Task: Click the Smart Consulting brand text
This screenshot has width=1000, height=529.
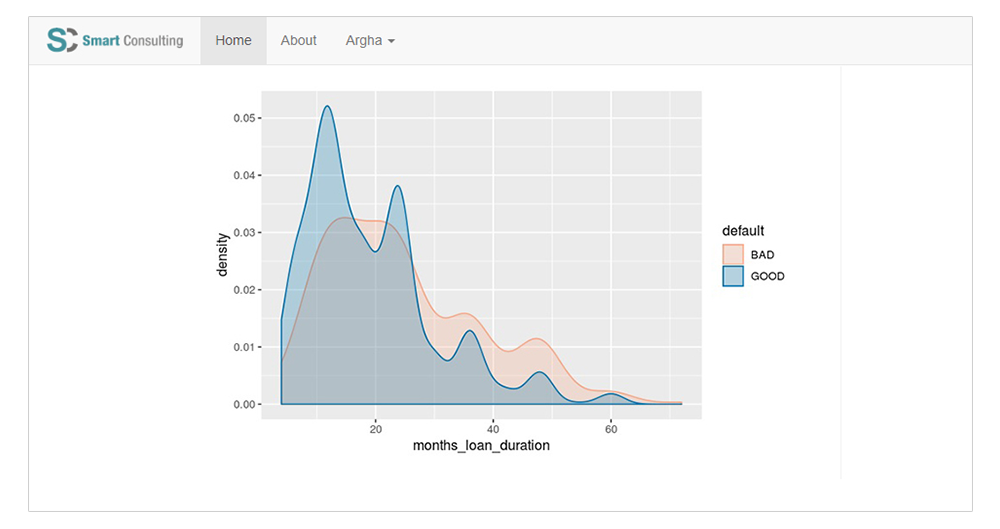Action: pyautogui.click(x=133, y=41)
